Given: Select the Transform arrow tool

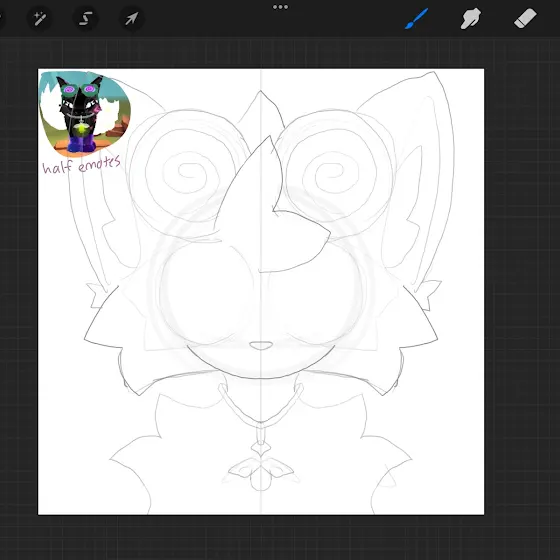Looking at the screenshot, I should [131, 18].
